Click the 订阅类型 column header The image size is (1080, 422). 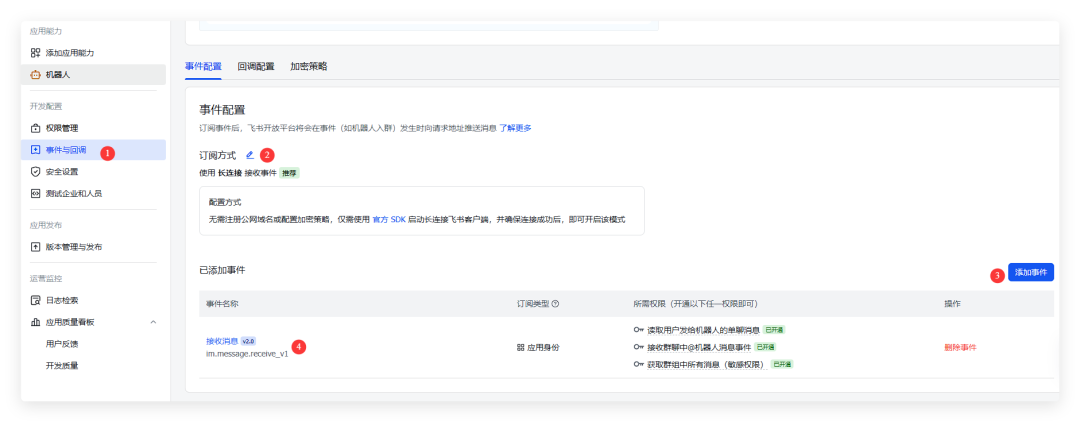tap(533, 304)
